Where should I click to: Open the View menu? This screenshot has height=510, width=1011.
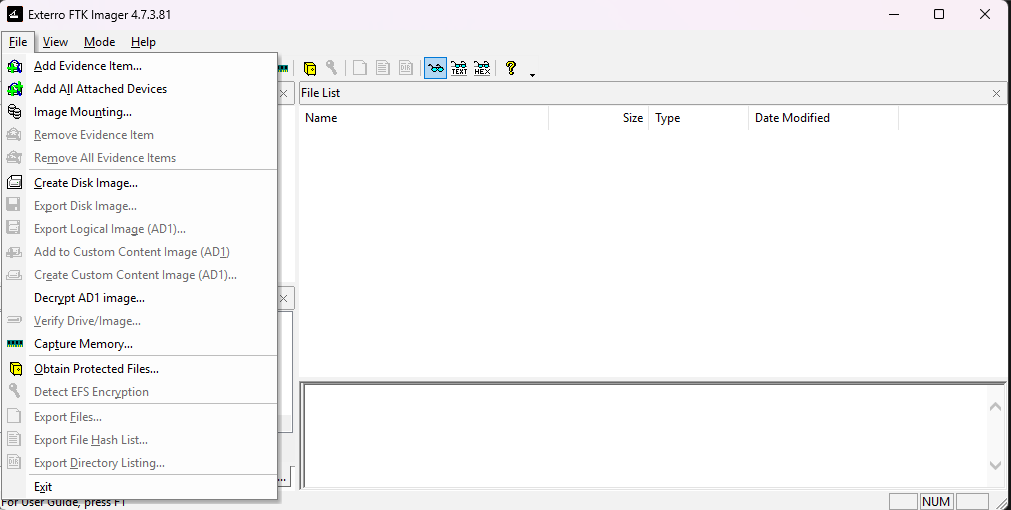55,42
